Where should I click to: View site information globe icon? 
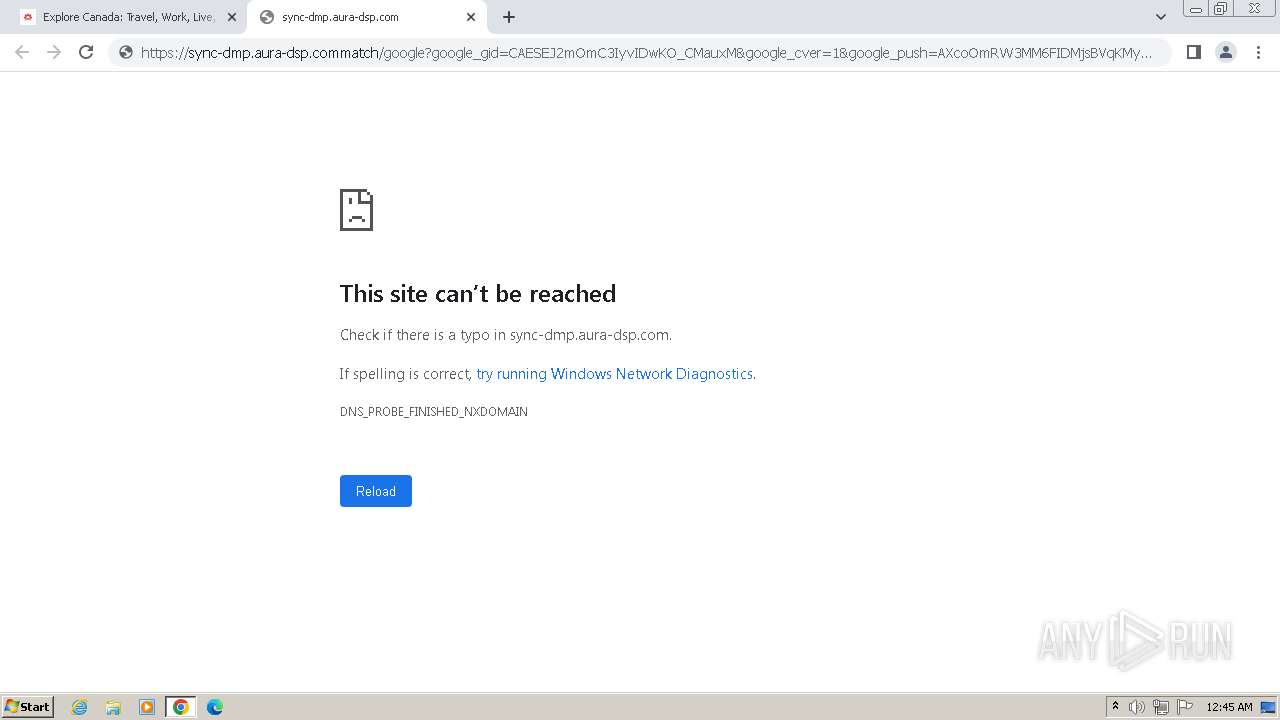pos(126,52)
